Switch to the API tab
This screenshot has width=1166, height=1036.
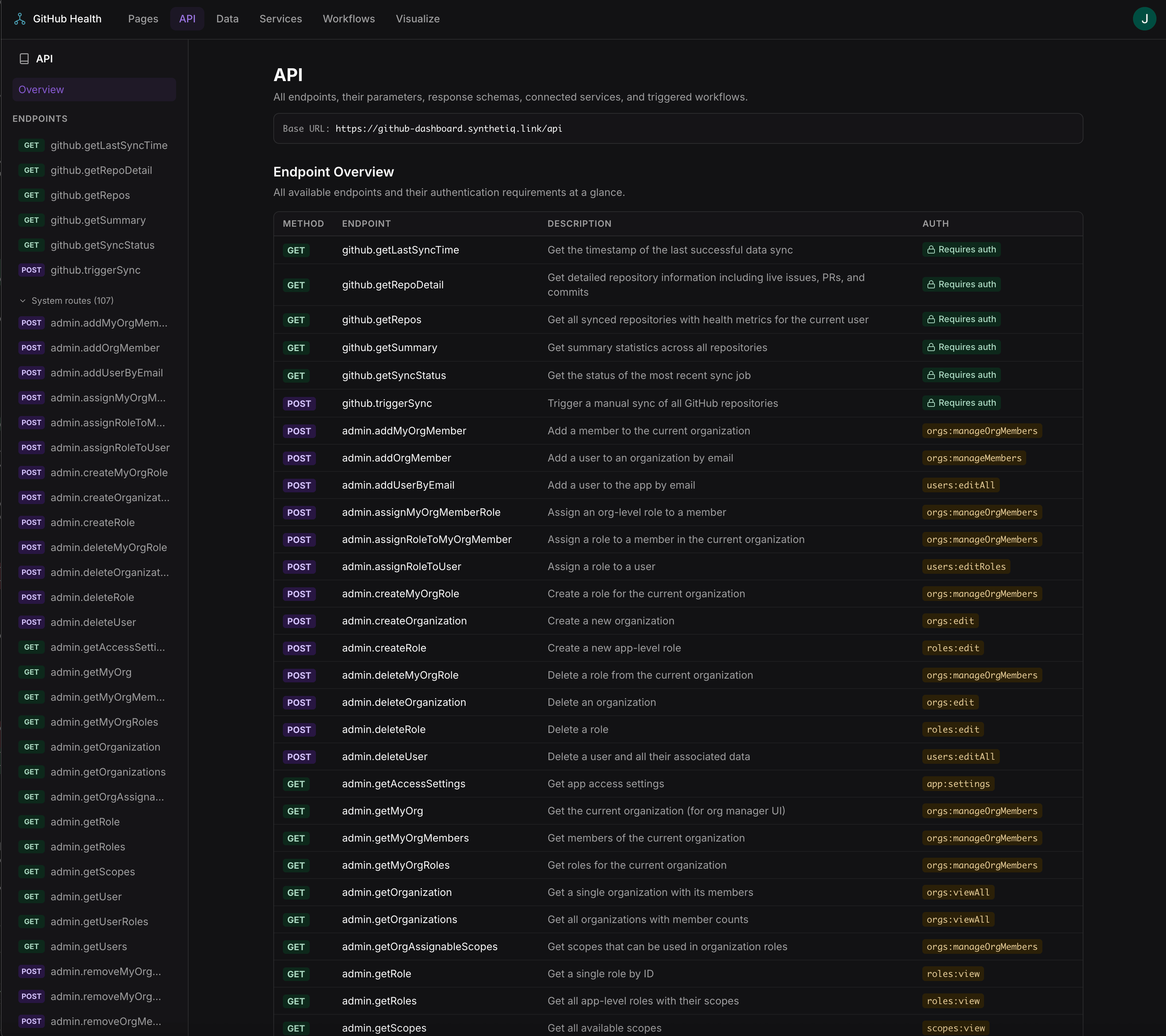(x=187, y=19)
